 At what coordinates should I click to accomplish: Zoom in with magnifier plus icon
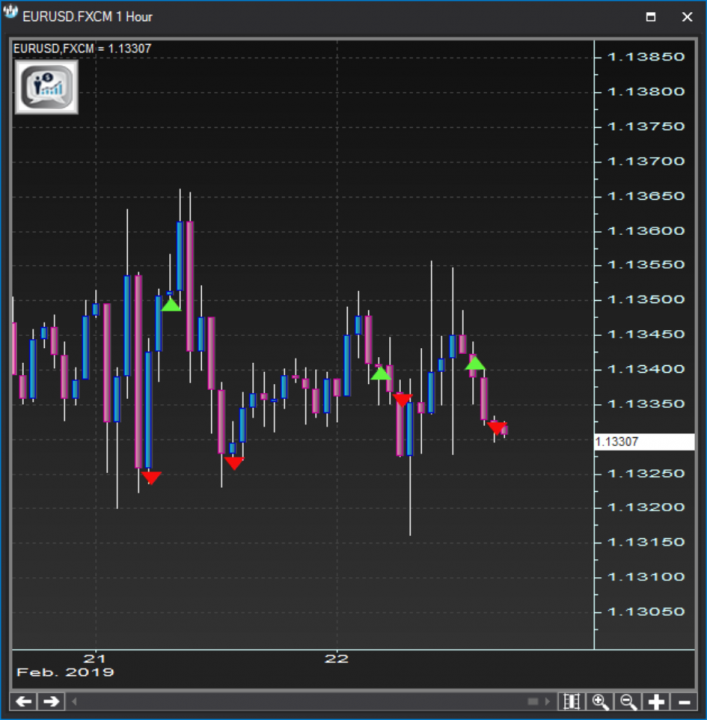click(x=600, y=702)
